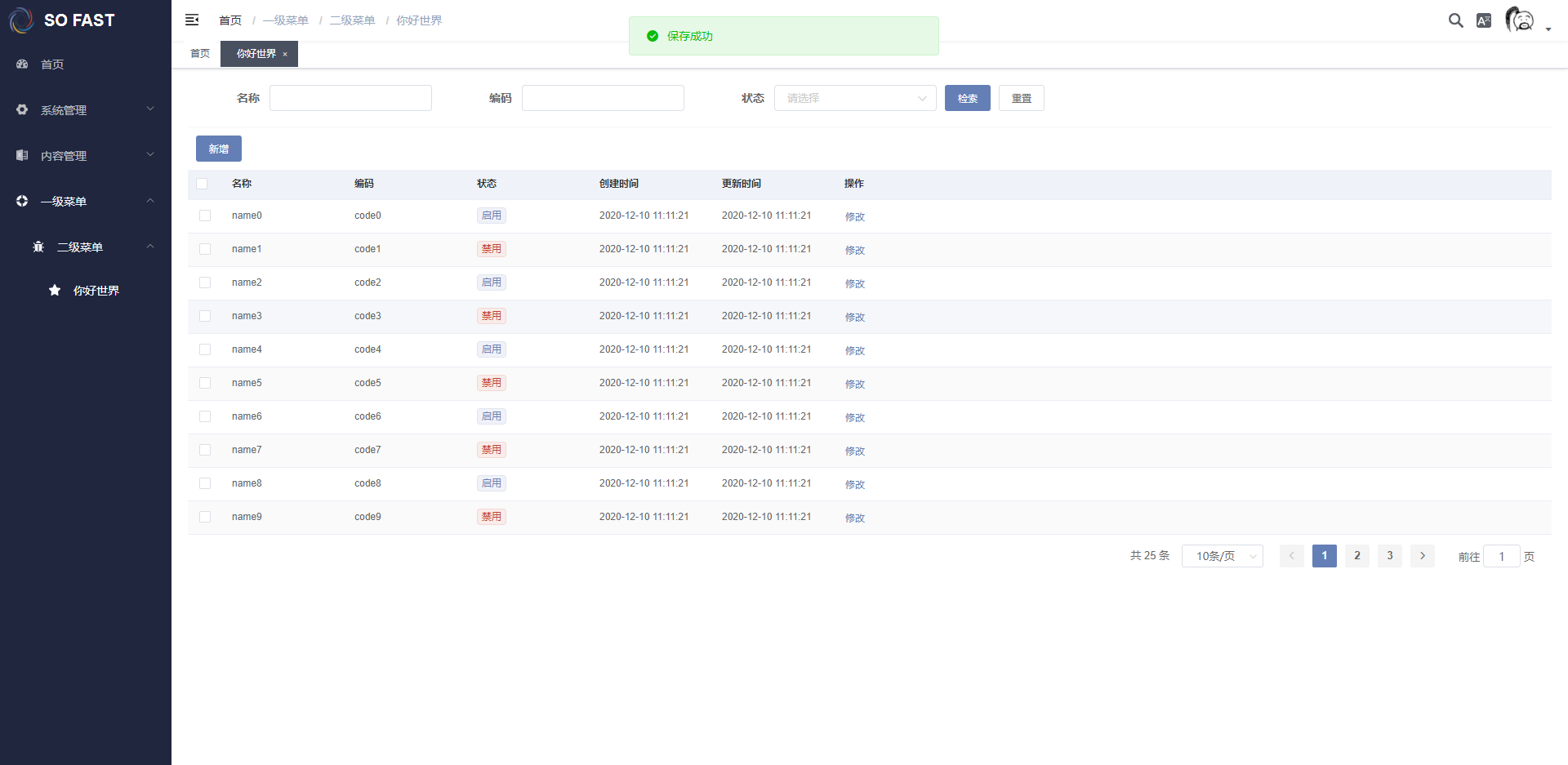Click the language translation icon
Screen dimensions: 1568x765
tap(1484, 20)
